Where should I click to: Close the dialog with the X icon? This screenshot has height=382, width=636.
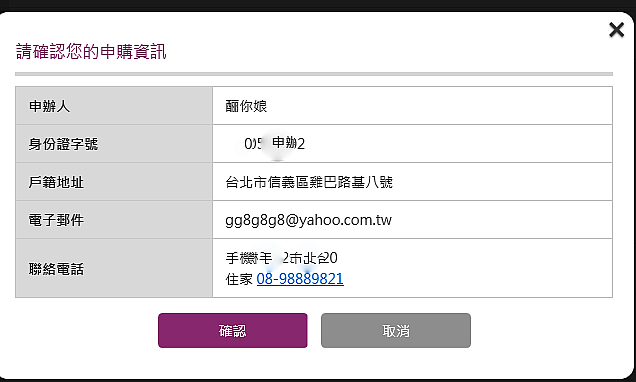[616, 30]
